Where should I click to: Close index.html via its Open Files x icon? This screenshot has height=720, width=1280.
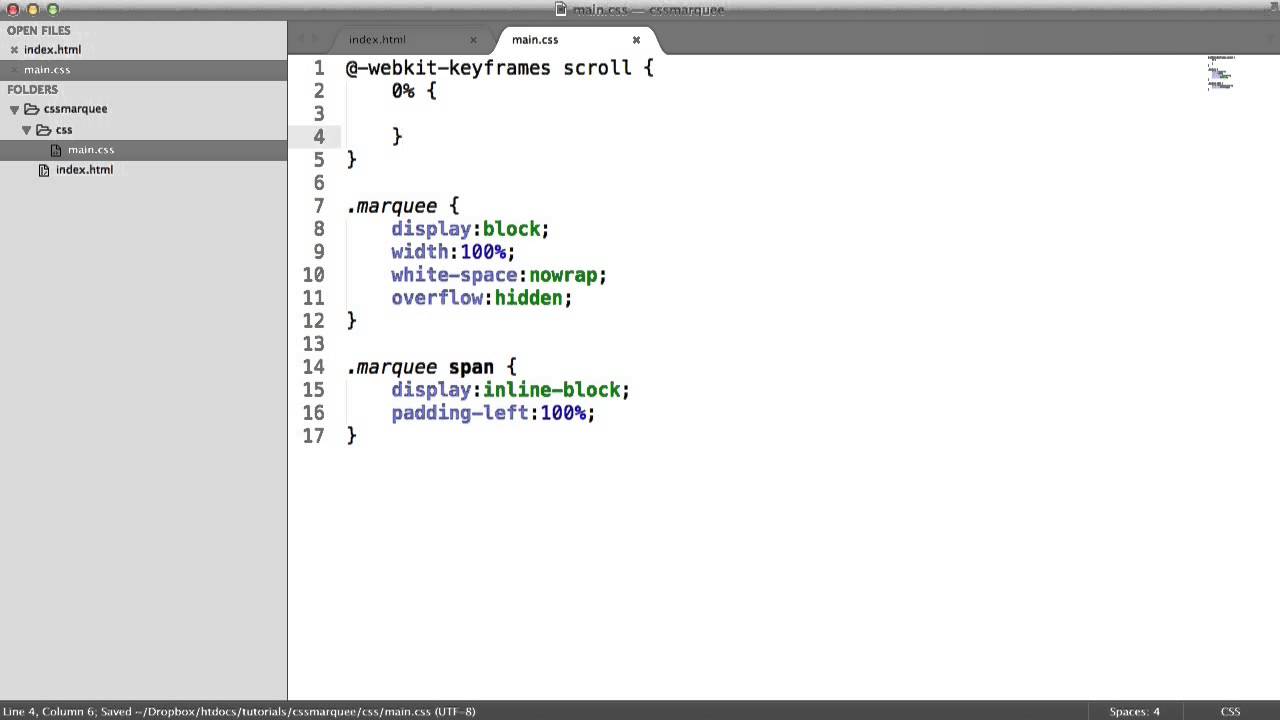pyautogui.click(x=14, y=50)
